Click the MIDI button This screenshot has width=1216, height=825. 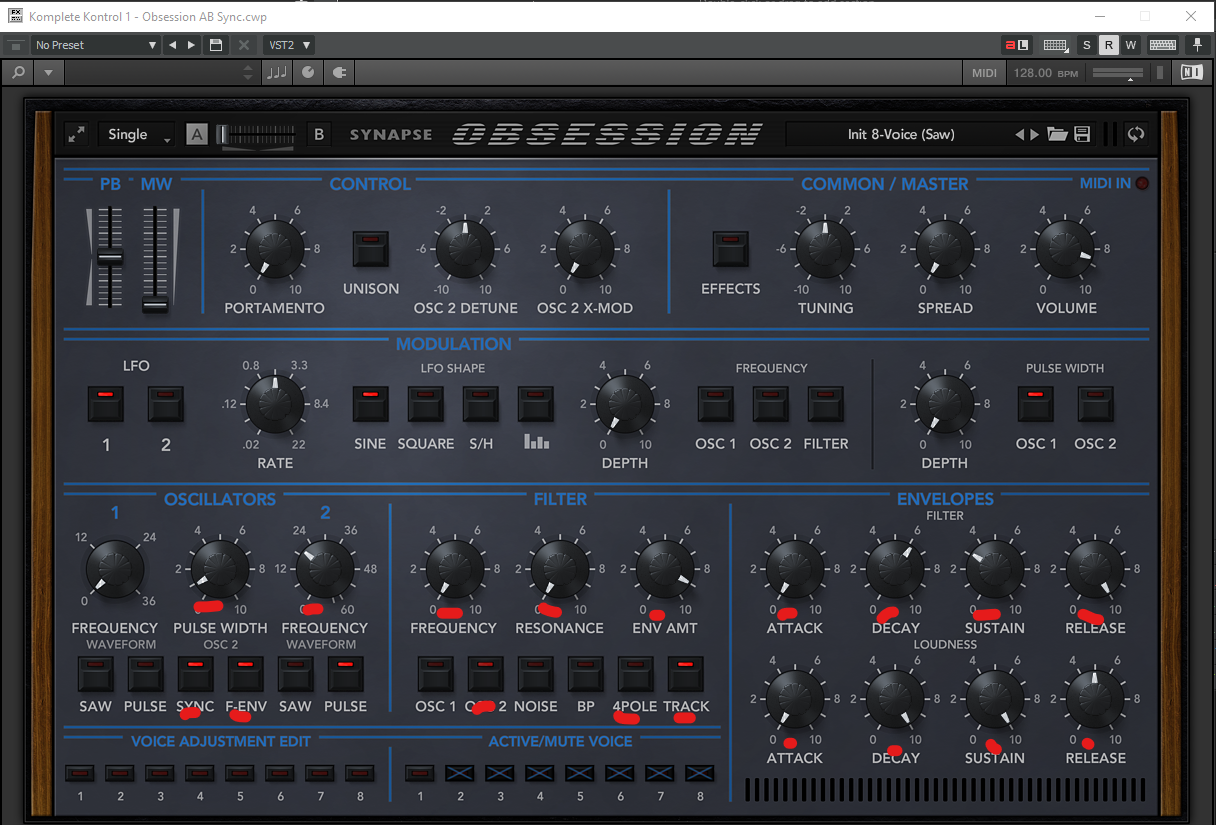(985, 73)
